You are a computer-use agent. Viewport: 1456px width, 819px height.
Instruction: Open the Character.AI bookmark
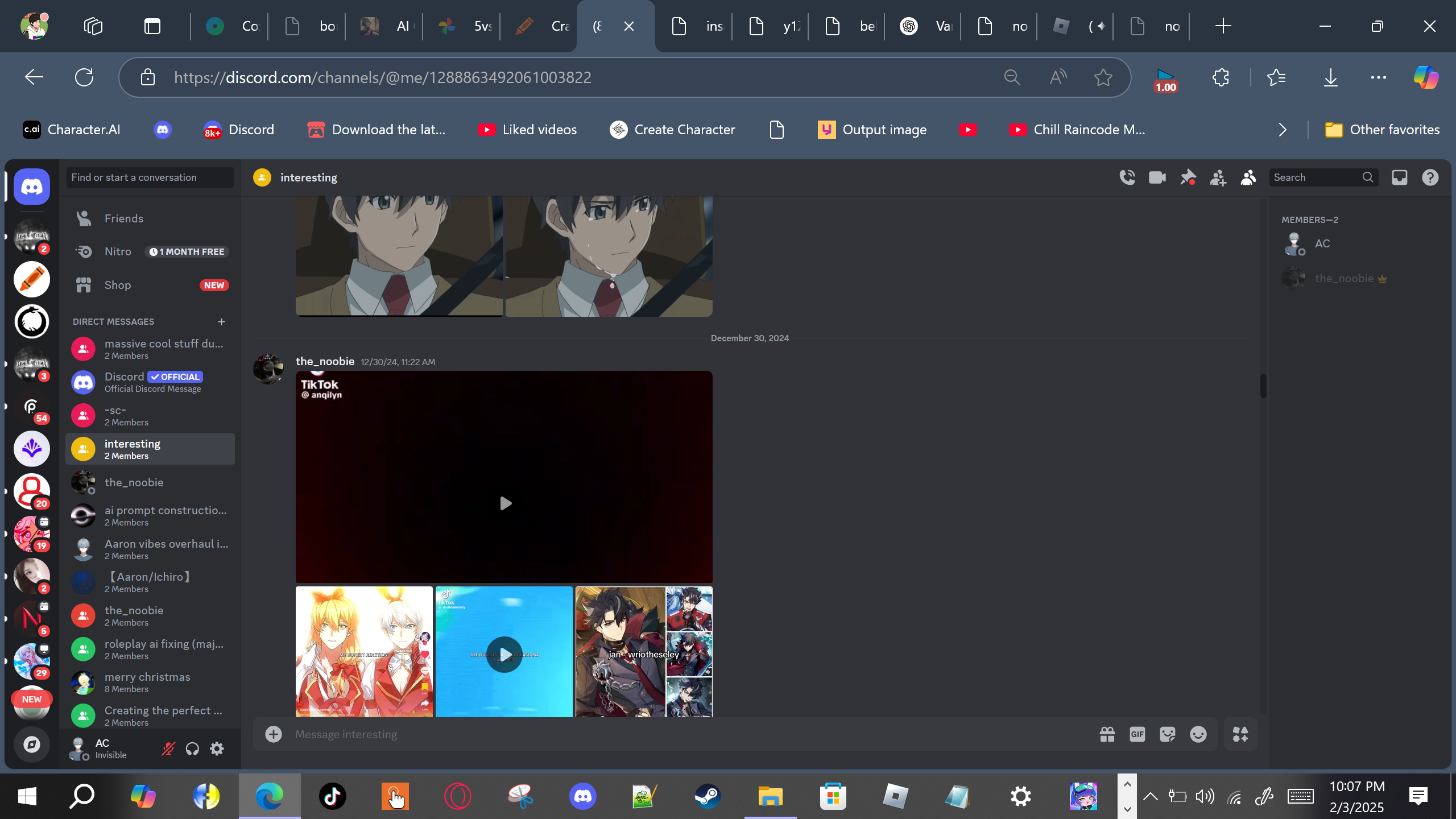pyautogui.click(x=72, y=130)
